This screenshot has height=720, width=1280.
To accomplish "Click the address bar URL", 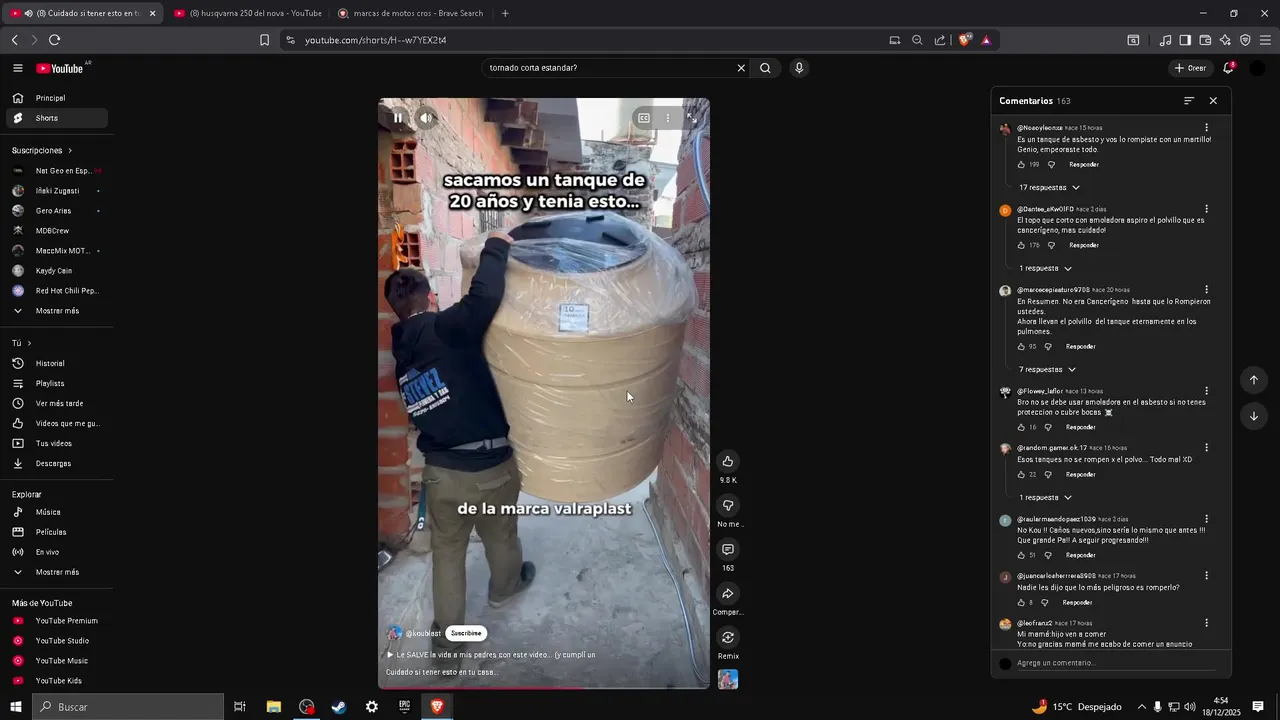I will pyautogui.click(x=375, y=40).
